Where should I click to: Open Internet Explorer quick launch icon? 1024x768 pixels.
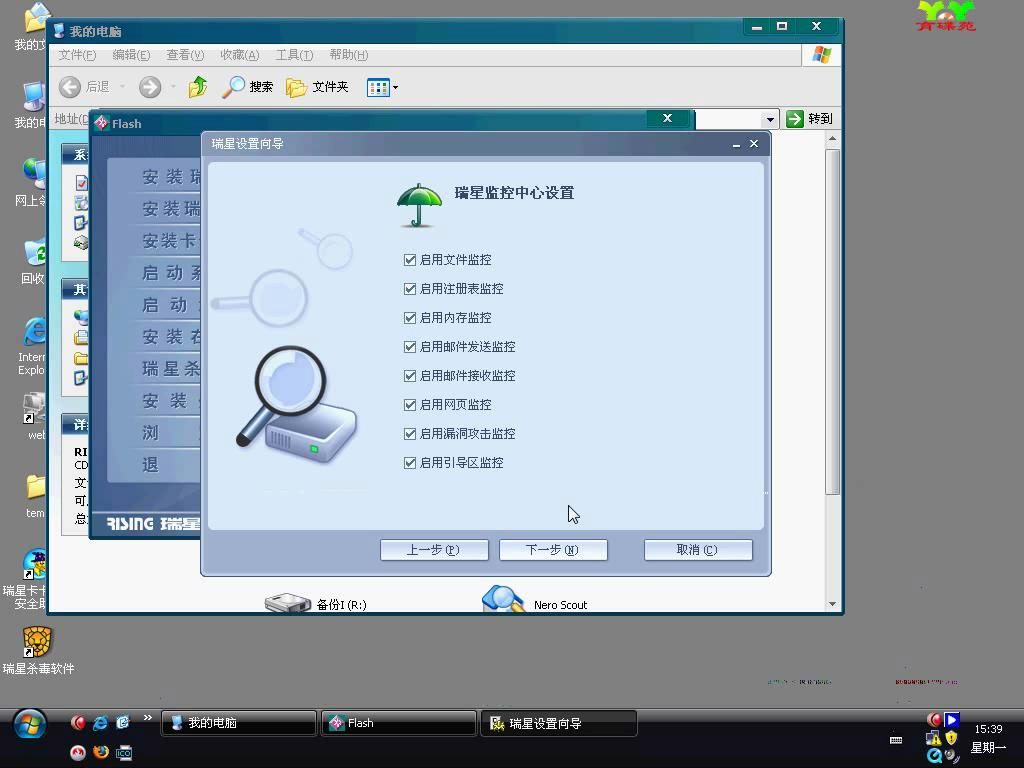tap(100, 722)
